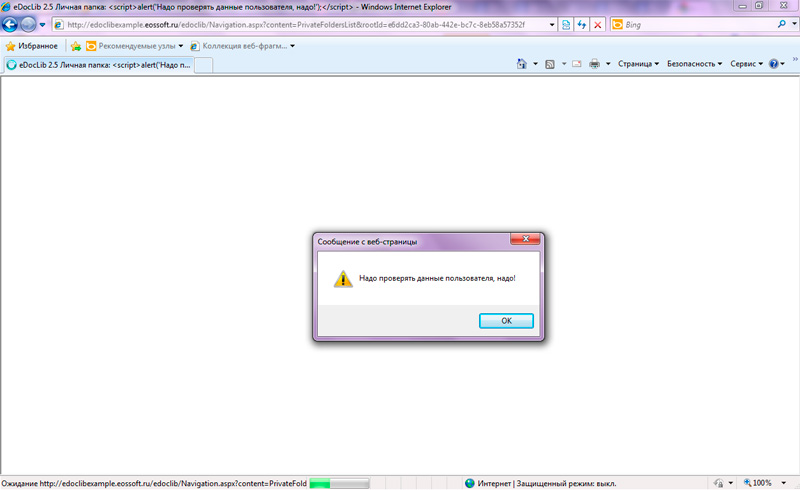Click OK in the alert dialog
Viewport: 800px width, 490px height.
pos(506,321)
